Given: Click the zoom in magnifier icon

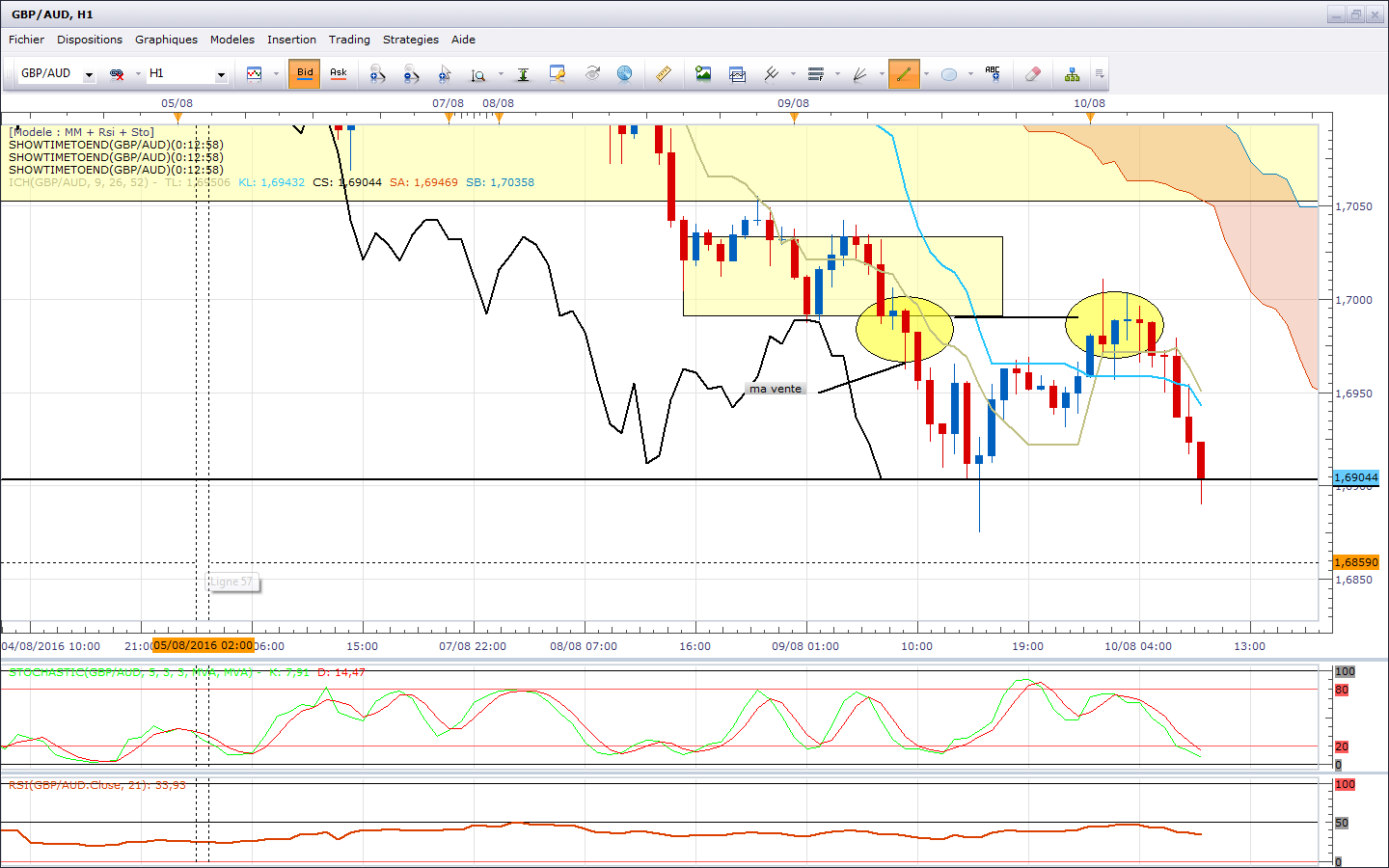Looking at the screenshot, I should 377,73.
